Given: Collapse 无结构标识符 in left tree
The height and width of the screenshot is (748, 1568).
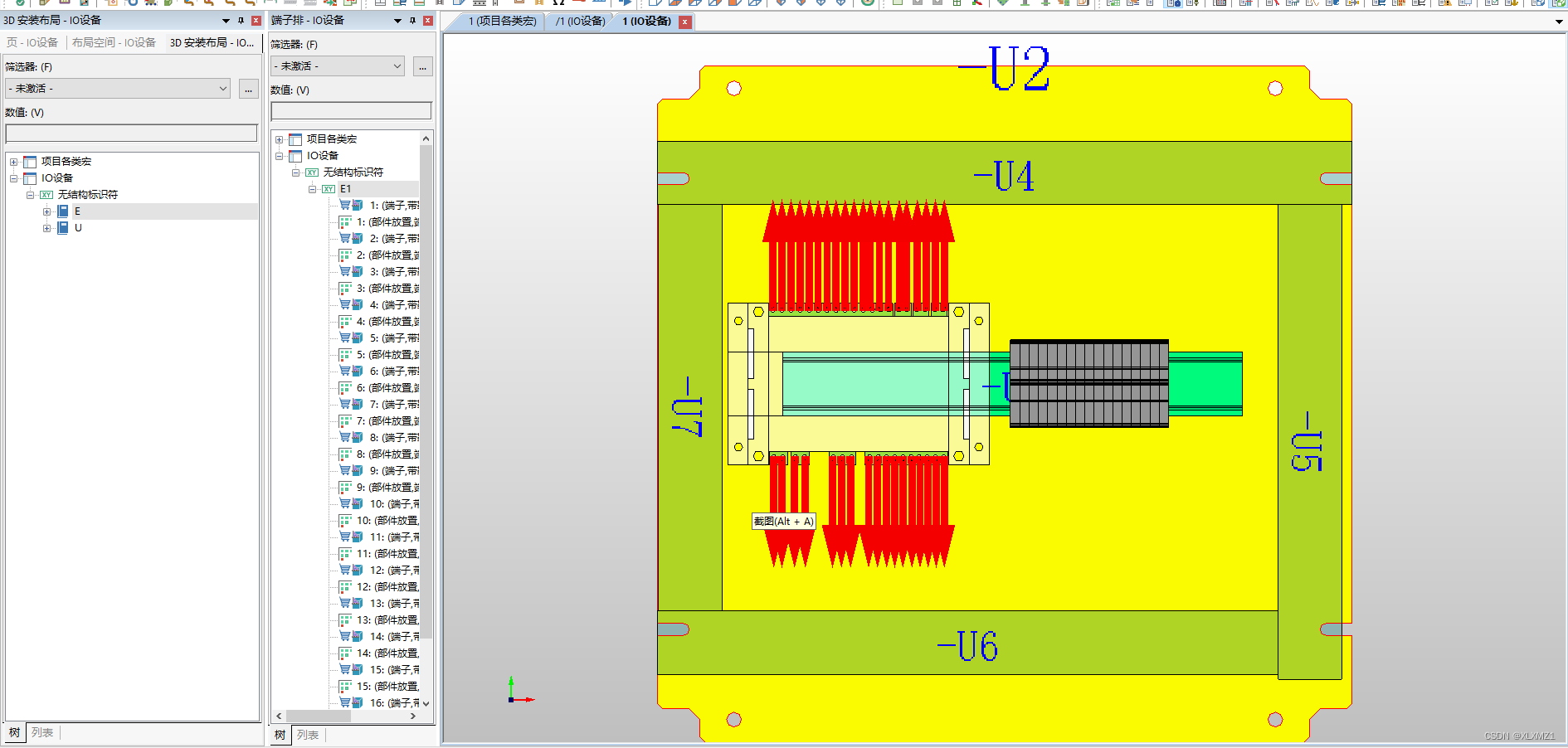Looking at the screenshot, I should 30,195.
